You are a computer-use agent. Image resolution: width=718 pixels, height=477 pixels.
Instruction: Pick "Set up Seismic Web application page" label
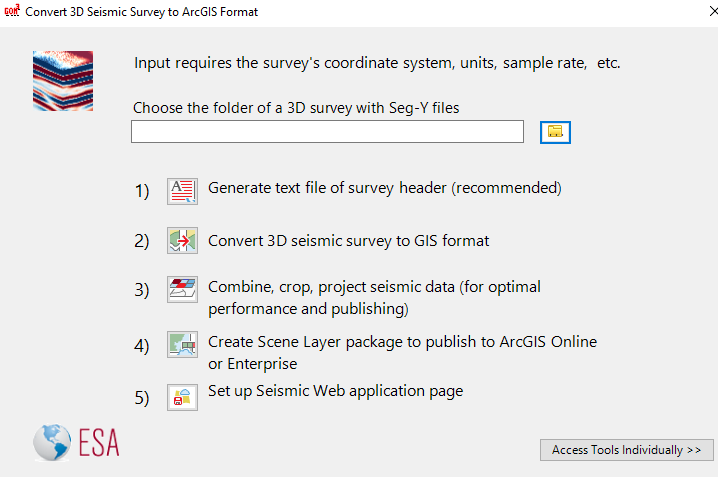pos(335,391)
